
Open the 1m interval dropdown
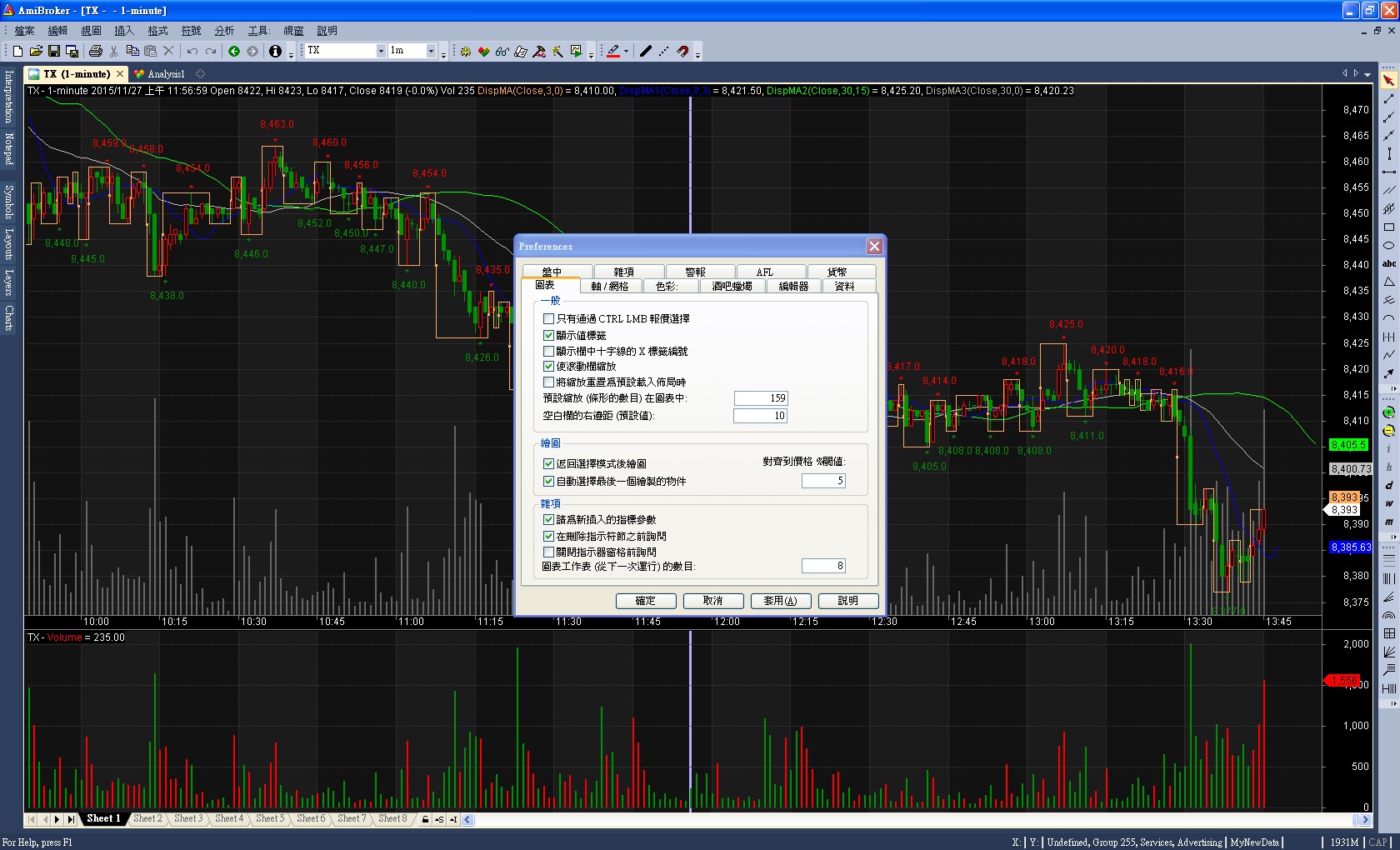pos(431,51)
